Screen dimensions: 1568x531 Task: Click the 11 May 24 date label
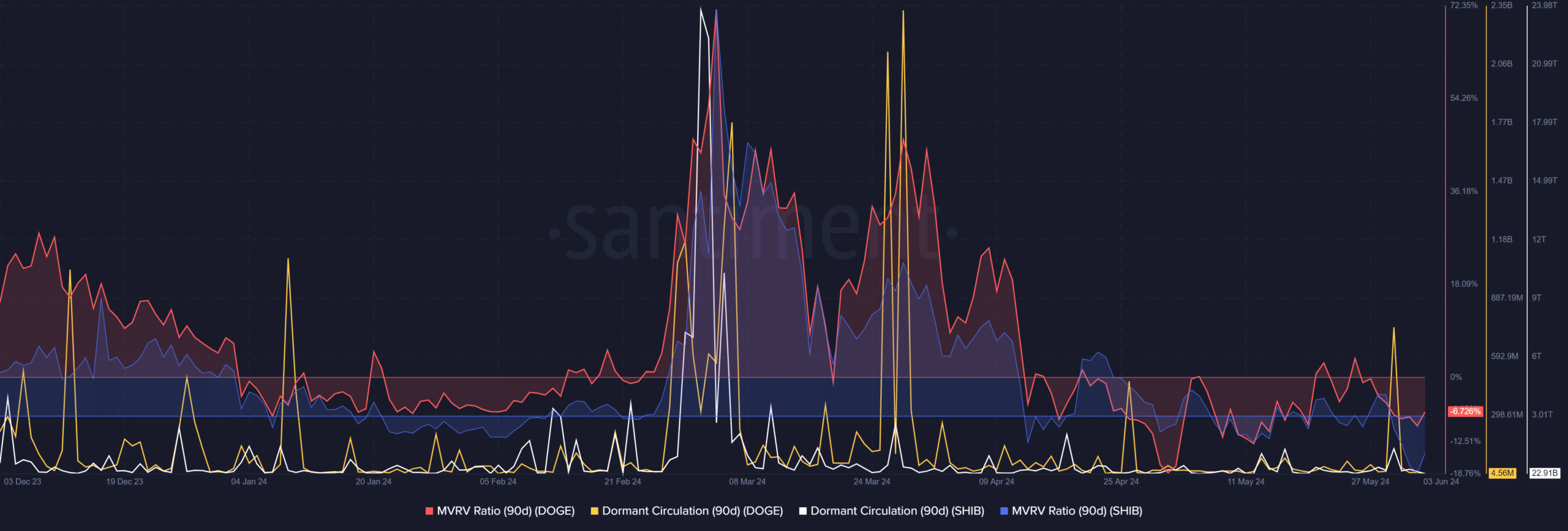pyautogui.click(x=1246, y=481)
